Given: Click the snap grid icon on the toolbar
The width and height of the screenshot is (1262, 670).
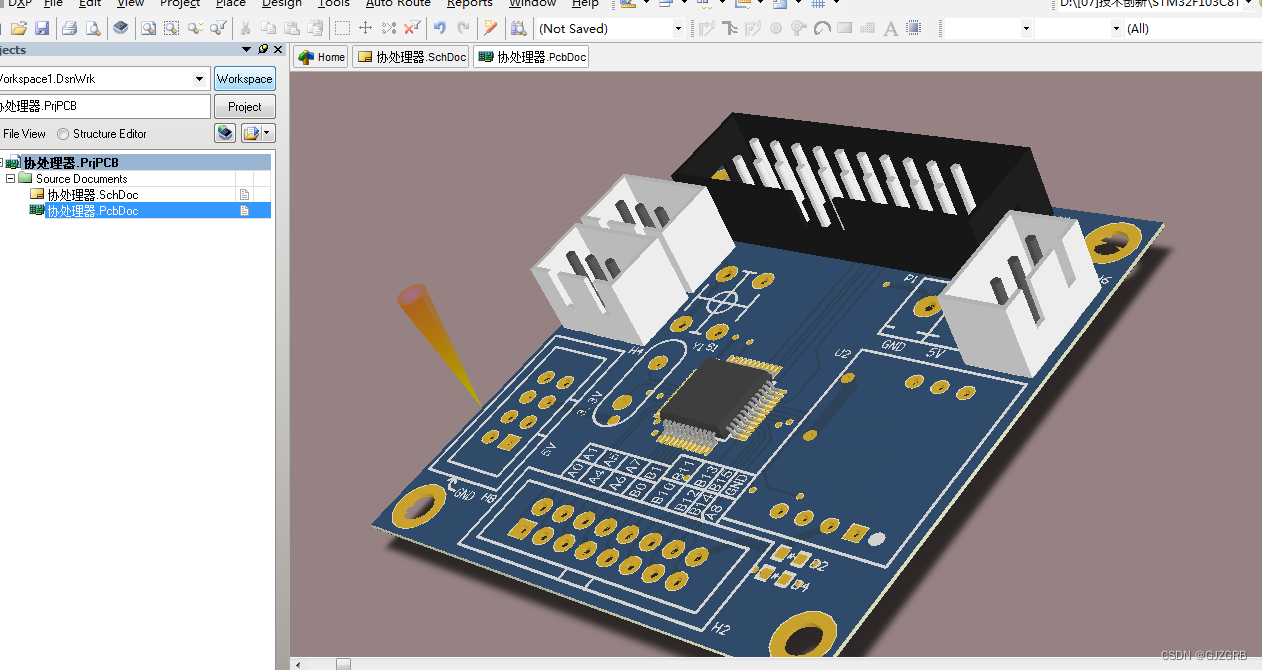Looking at the screenshot, I should pos(868,28).
